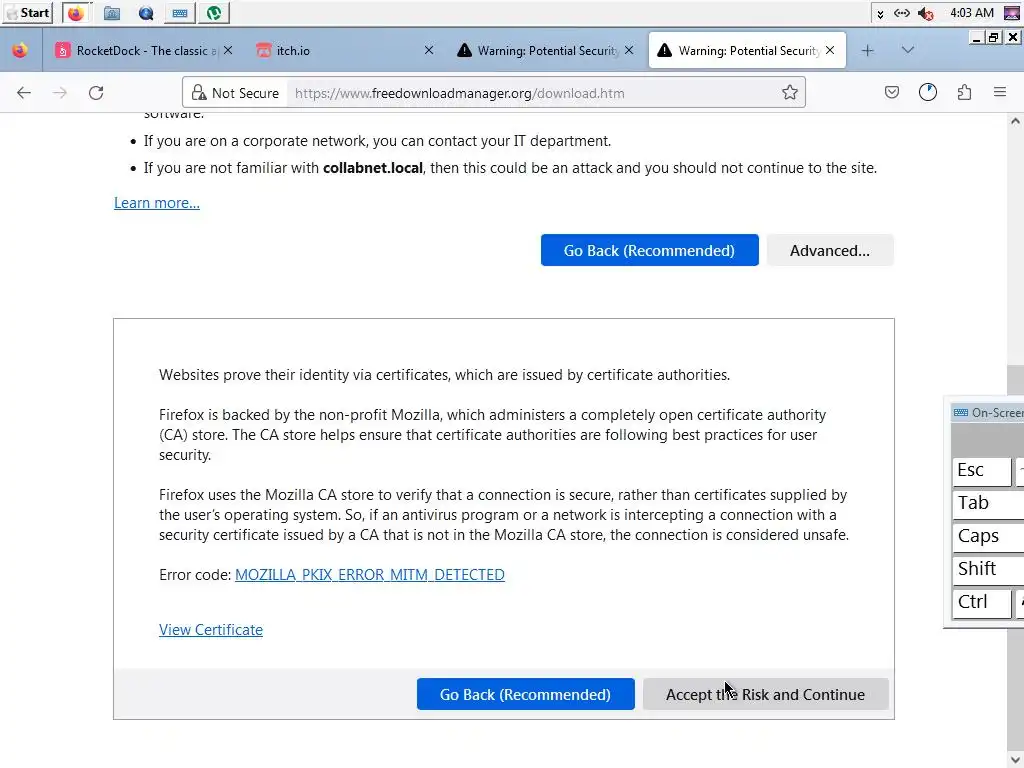The width and height of the screenshot is (1024, 768).
Task: Expand the system tray chevron
Action: [880, 14]
